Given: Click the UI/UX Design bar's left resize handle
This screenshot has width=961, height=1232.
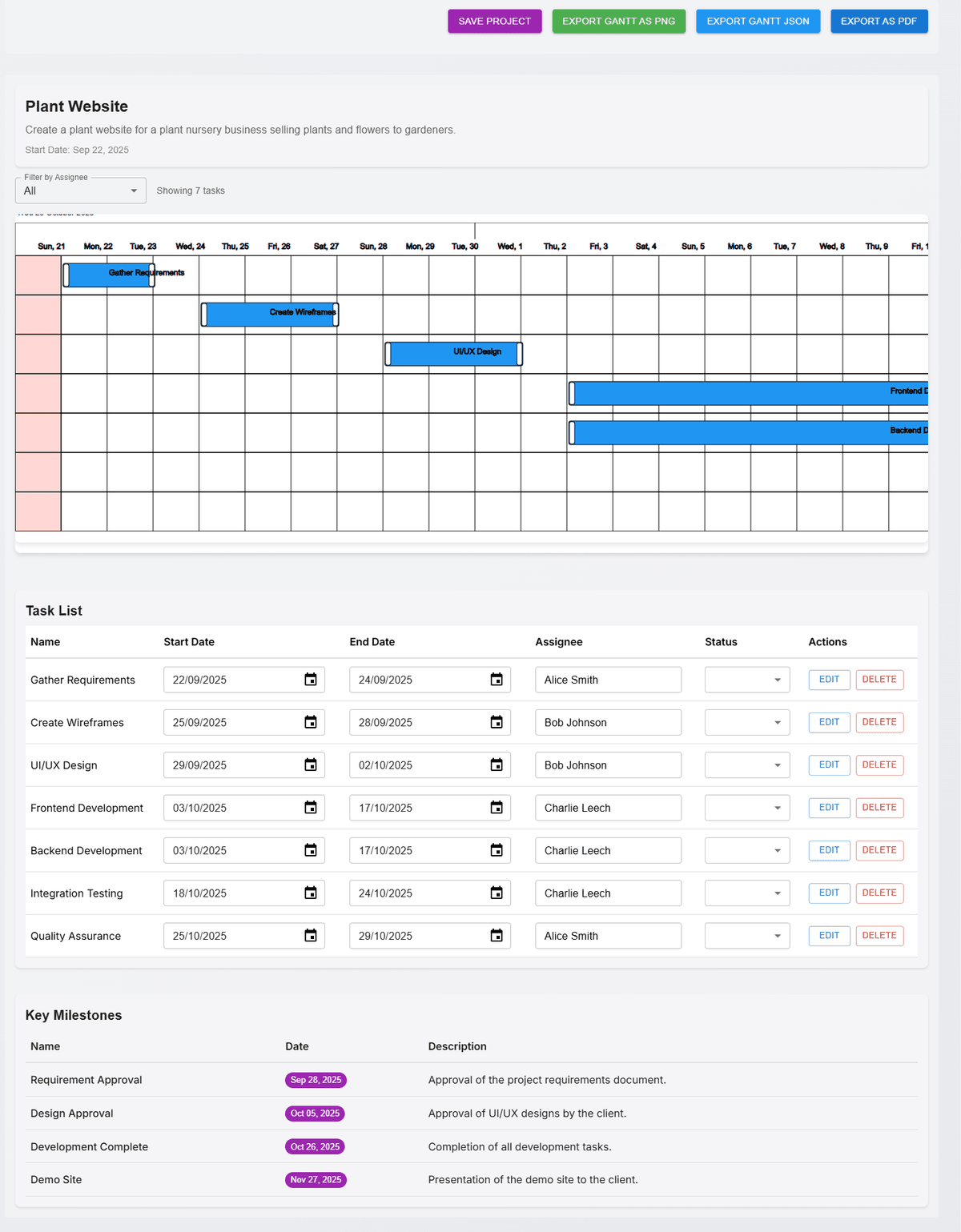Looking at the screenshot, I should 388,354.
